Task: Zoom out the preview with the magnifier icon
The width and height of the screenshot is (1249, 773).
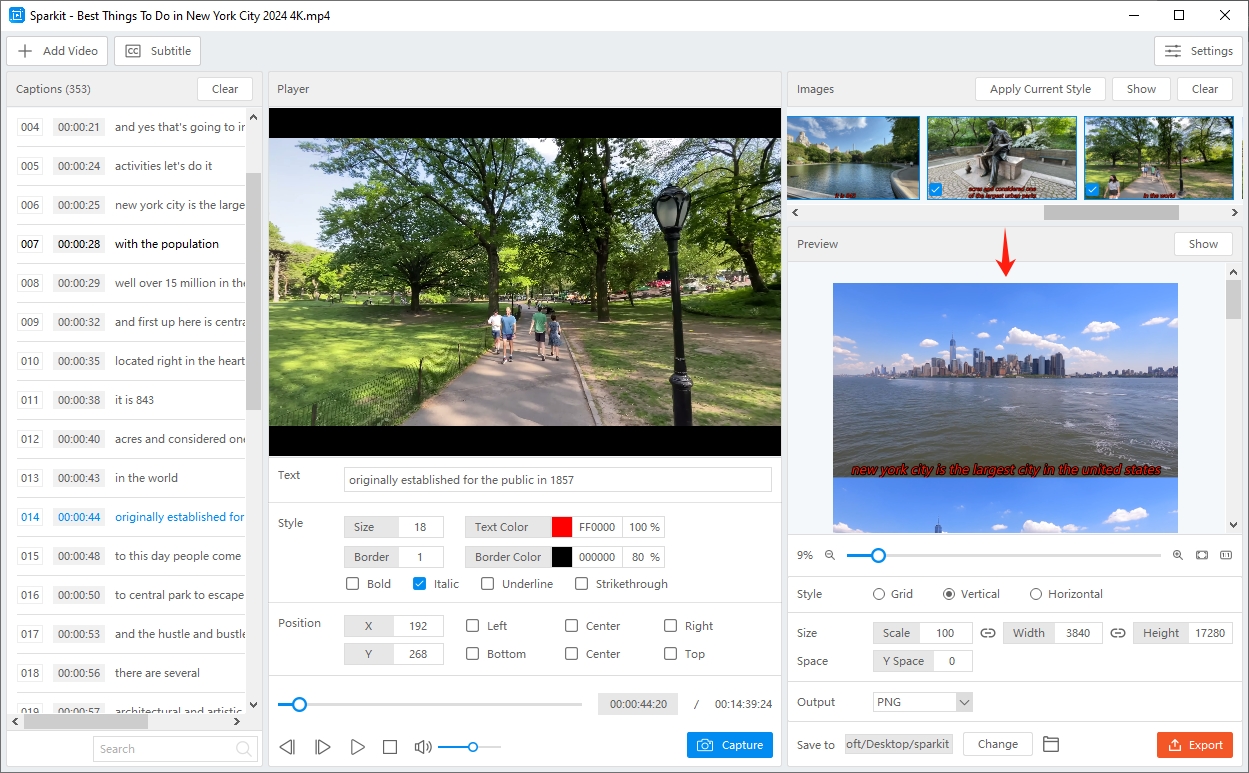Action: 830,555
